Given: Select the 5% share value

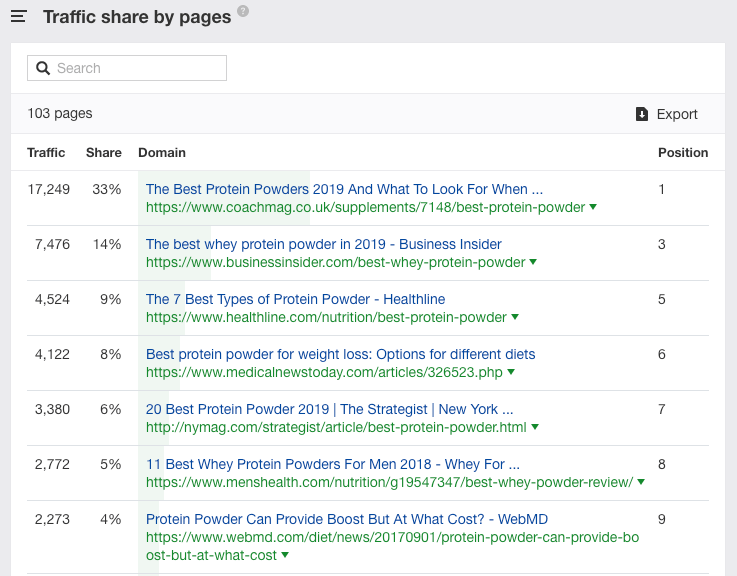Looking at the screenshot, I should pyautogui.click(x=110, y=464).
